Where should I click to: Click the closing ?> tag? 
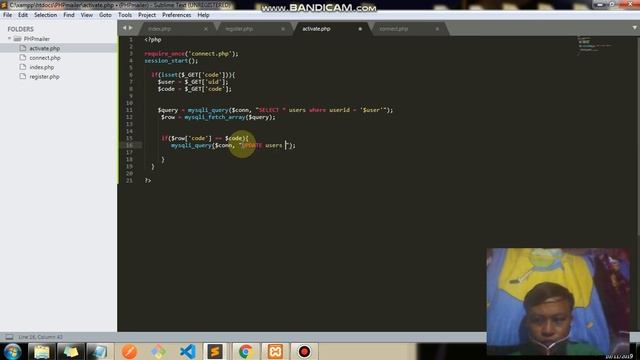click(x=148, y=180)
